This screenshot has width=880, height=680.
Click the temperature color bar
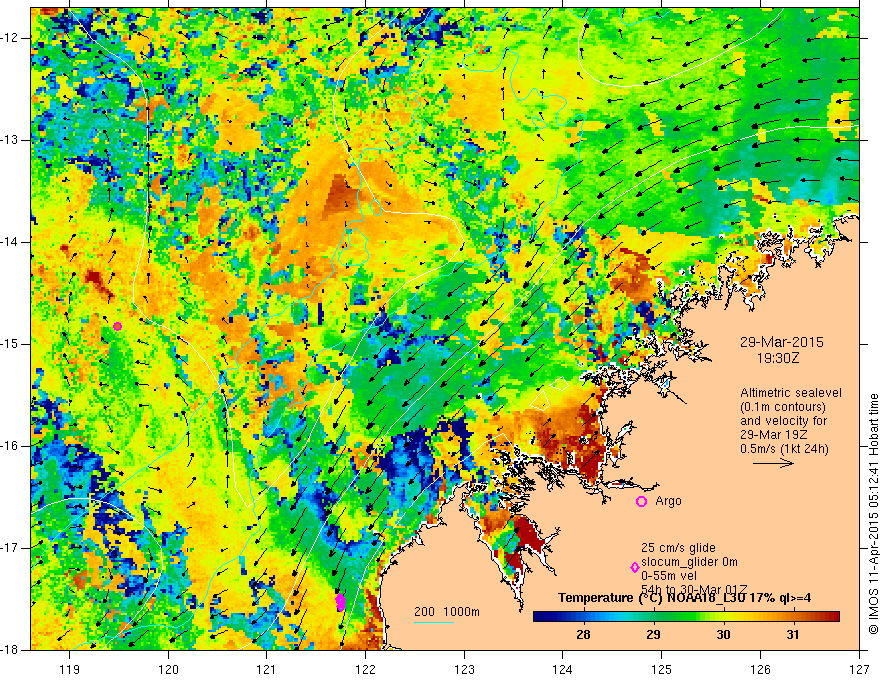686,616
